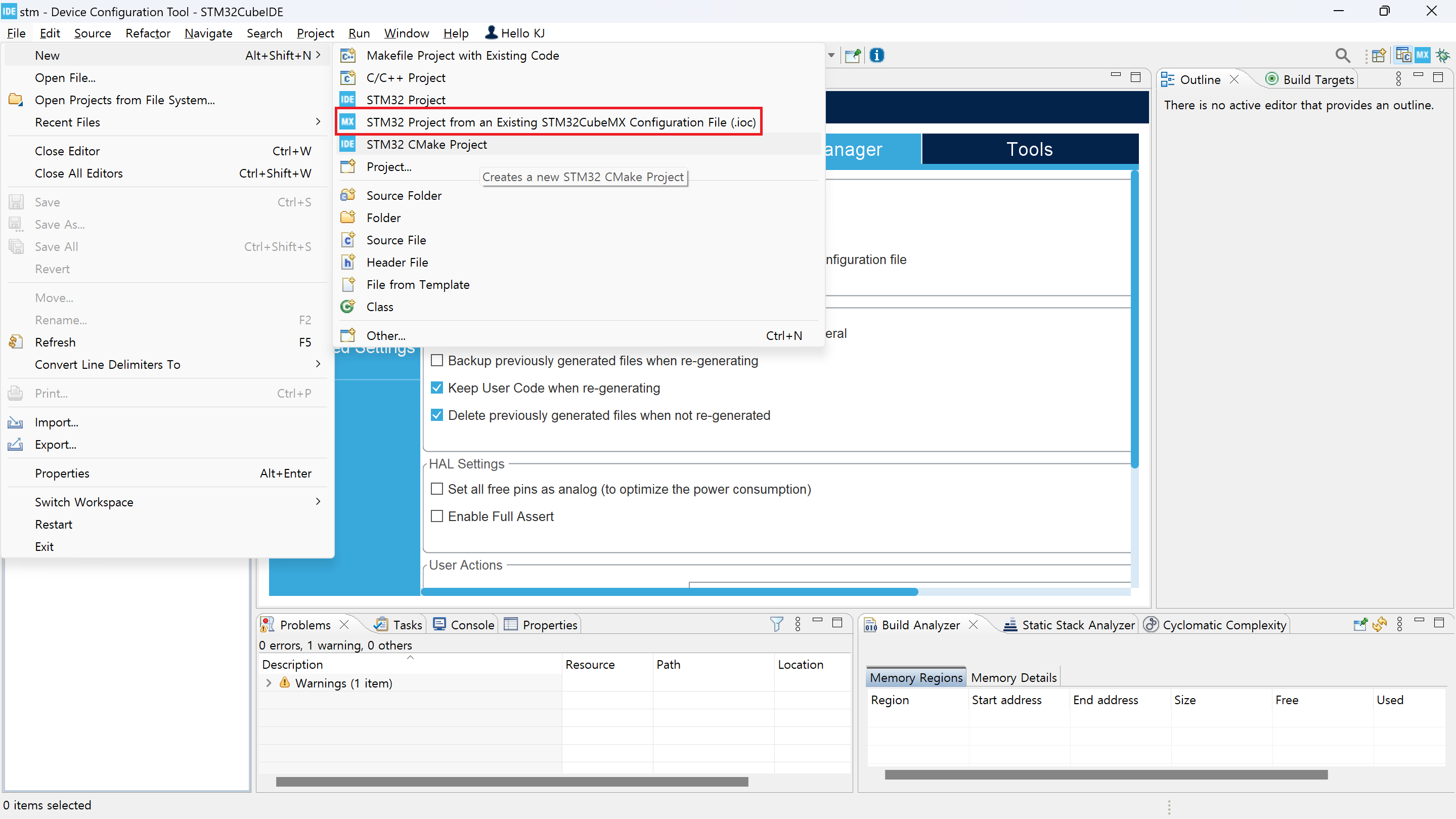Click the Build Analyzer refresh icon
The width and height of the screenshot is (1456, 819).
click(x=1380, y=624)
